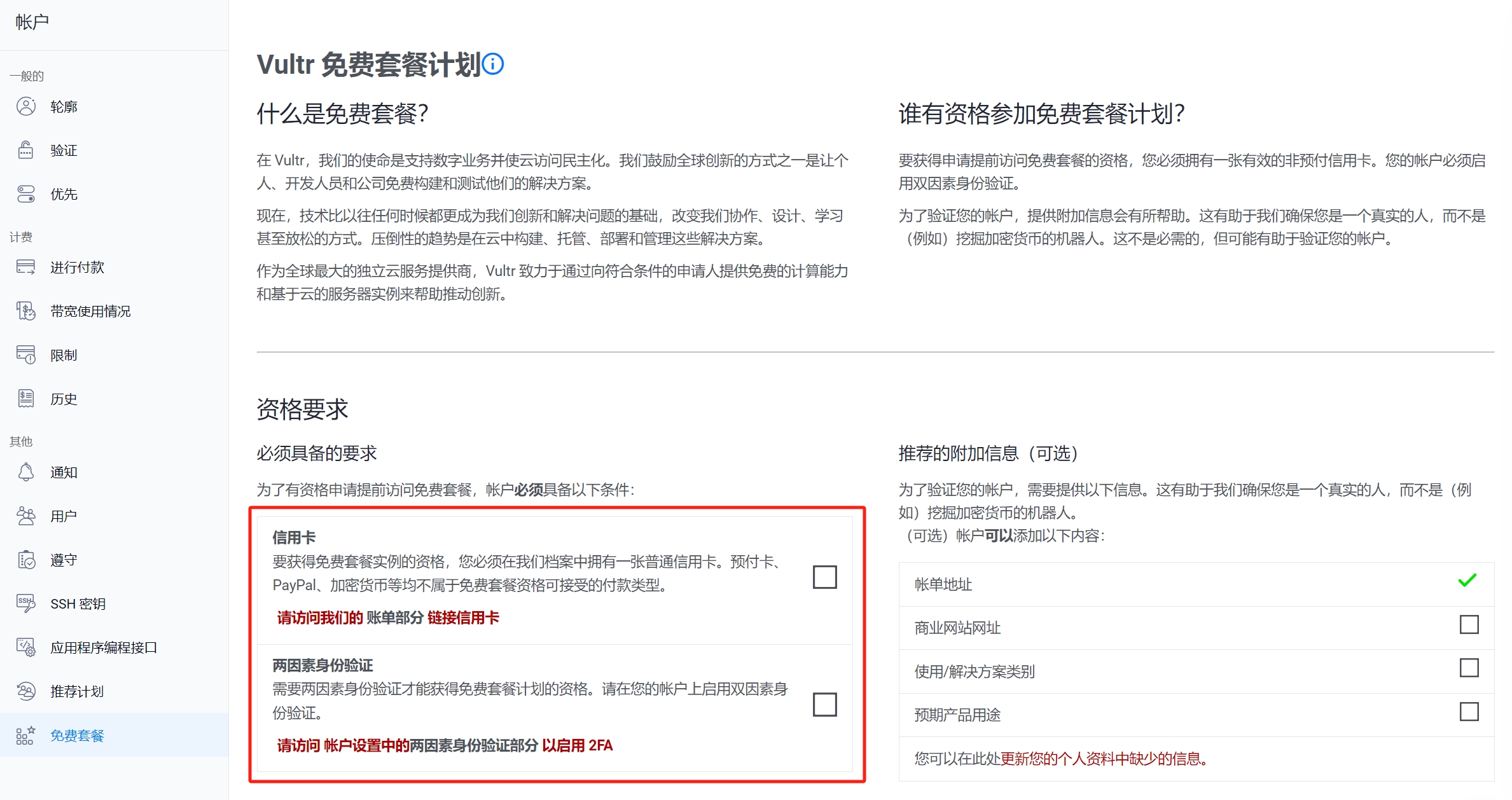
Task: Click the credit card icon beside 进行付款
Action: pos(26,267)
